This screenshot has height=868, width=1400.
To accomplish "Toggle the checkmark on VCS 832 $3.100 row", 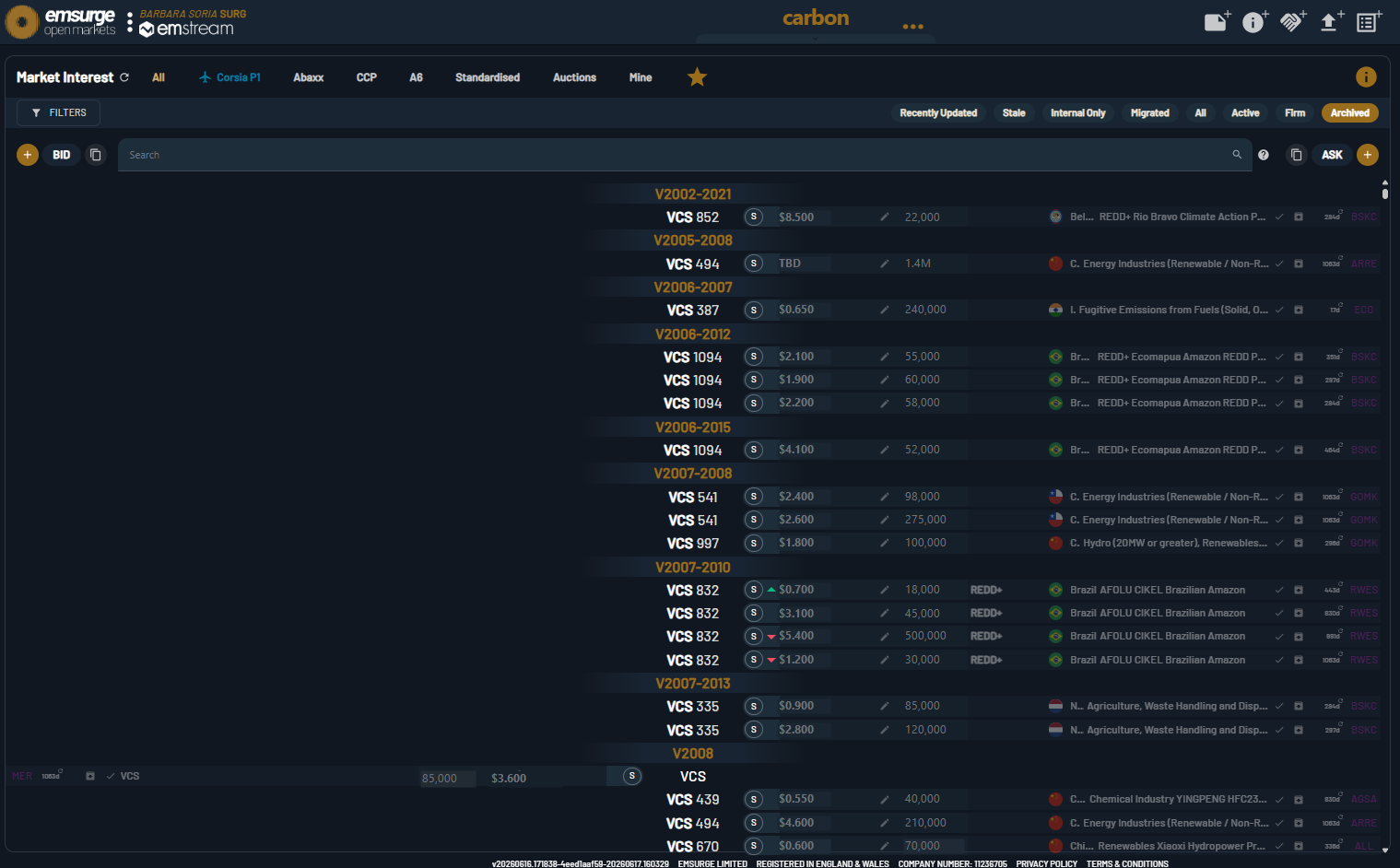I will tap(1279, 613).
